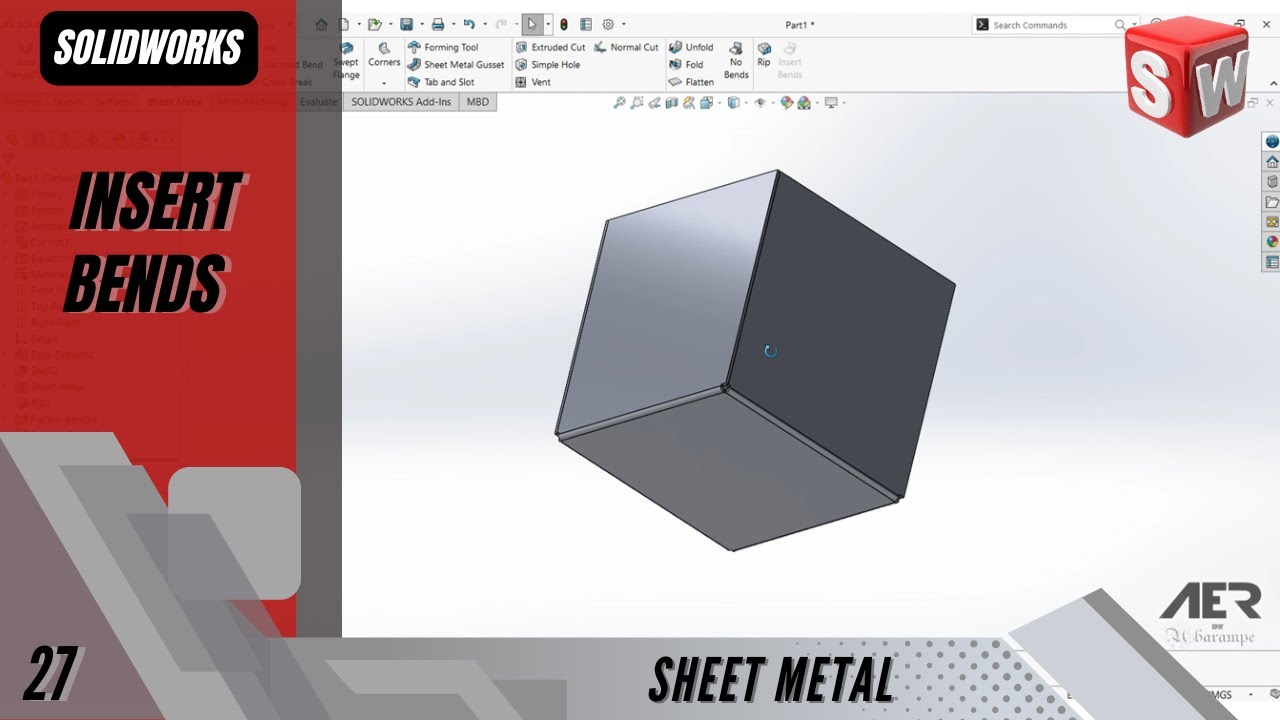Activate the Select arrow tool
Viewport: 1280px width, 720px height.
[x=533, y=24]
